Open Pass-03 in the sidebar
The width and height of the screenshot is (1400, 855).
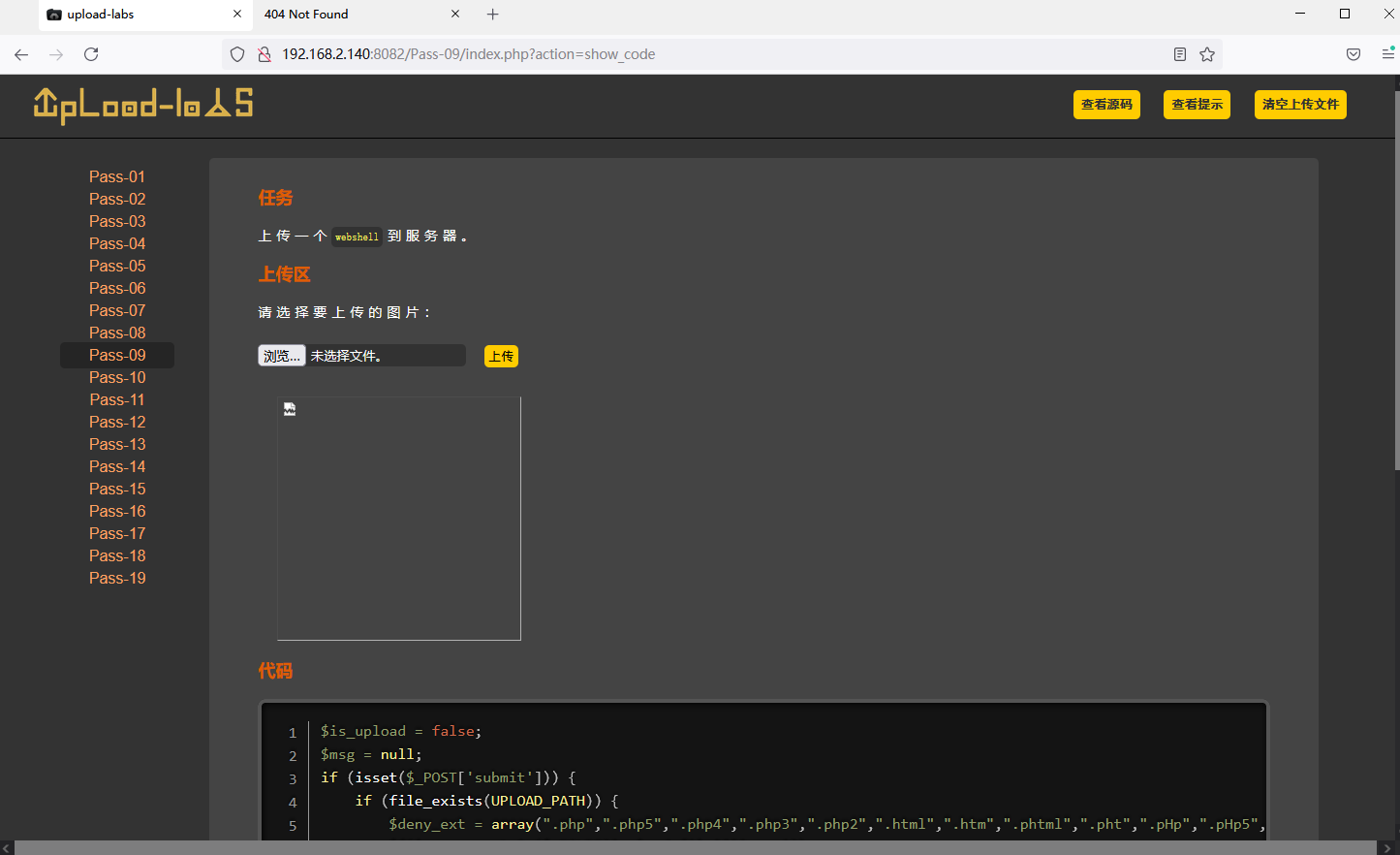pos(117,221)
